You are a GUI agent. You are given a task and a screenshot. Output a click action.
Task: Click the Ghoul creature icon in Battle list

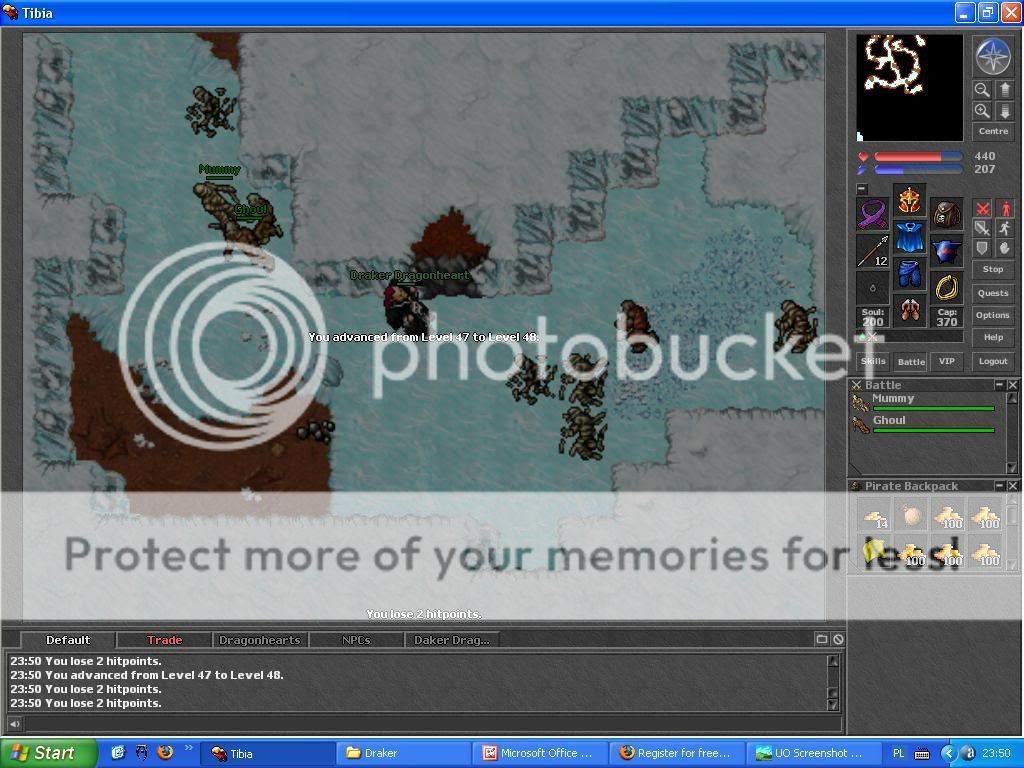click(860, 425)
